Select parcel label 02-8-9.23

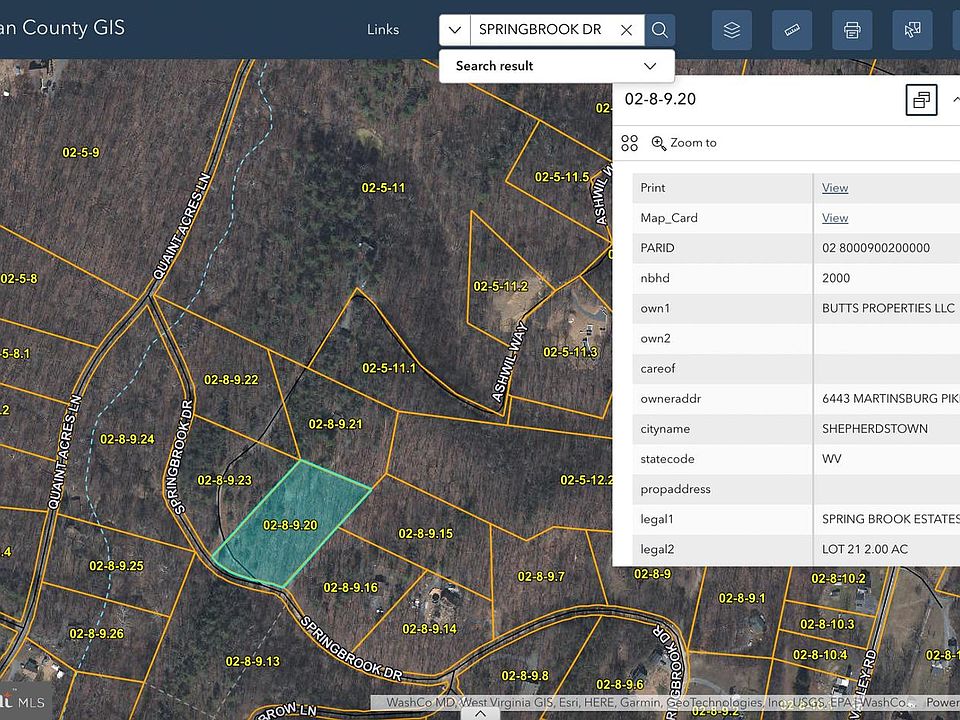coord(225,480)
